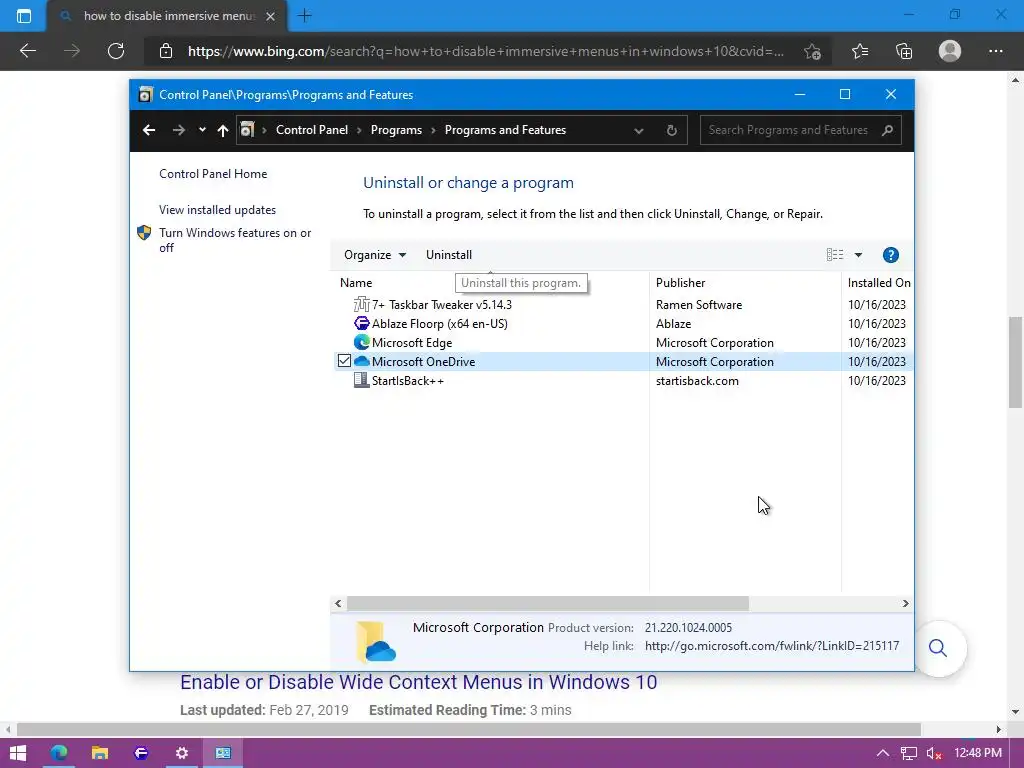The image size is (1024, 768).
Task: Open Turn Windows features on or off
Action: pyautogui.click(x=235, y=240)
